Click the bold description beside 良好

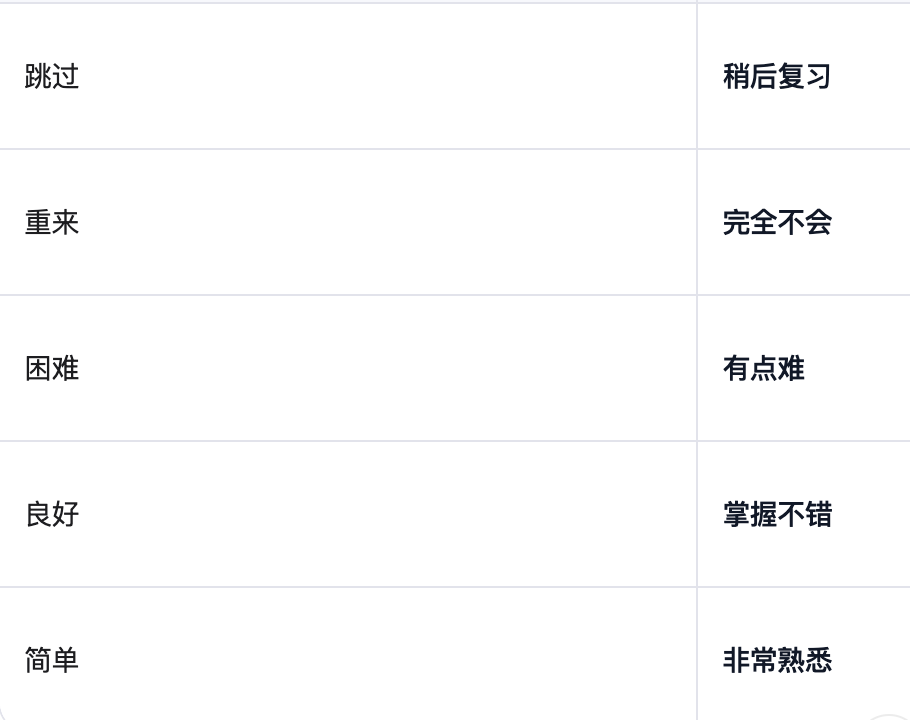(777, 515)
